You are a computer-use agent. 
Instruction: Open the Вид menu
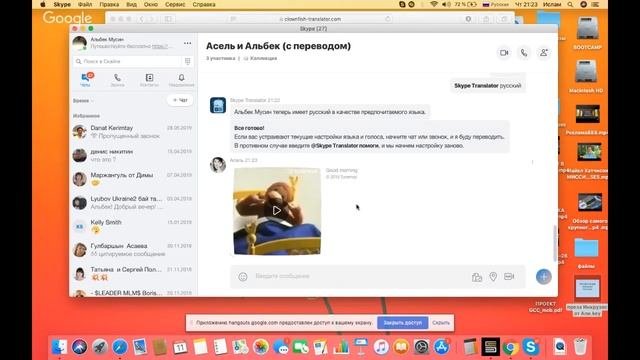(131, 4)
